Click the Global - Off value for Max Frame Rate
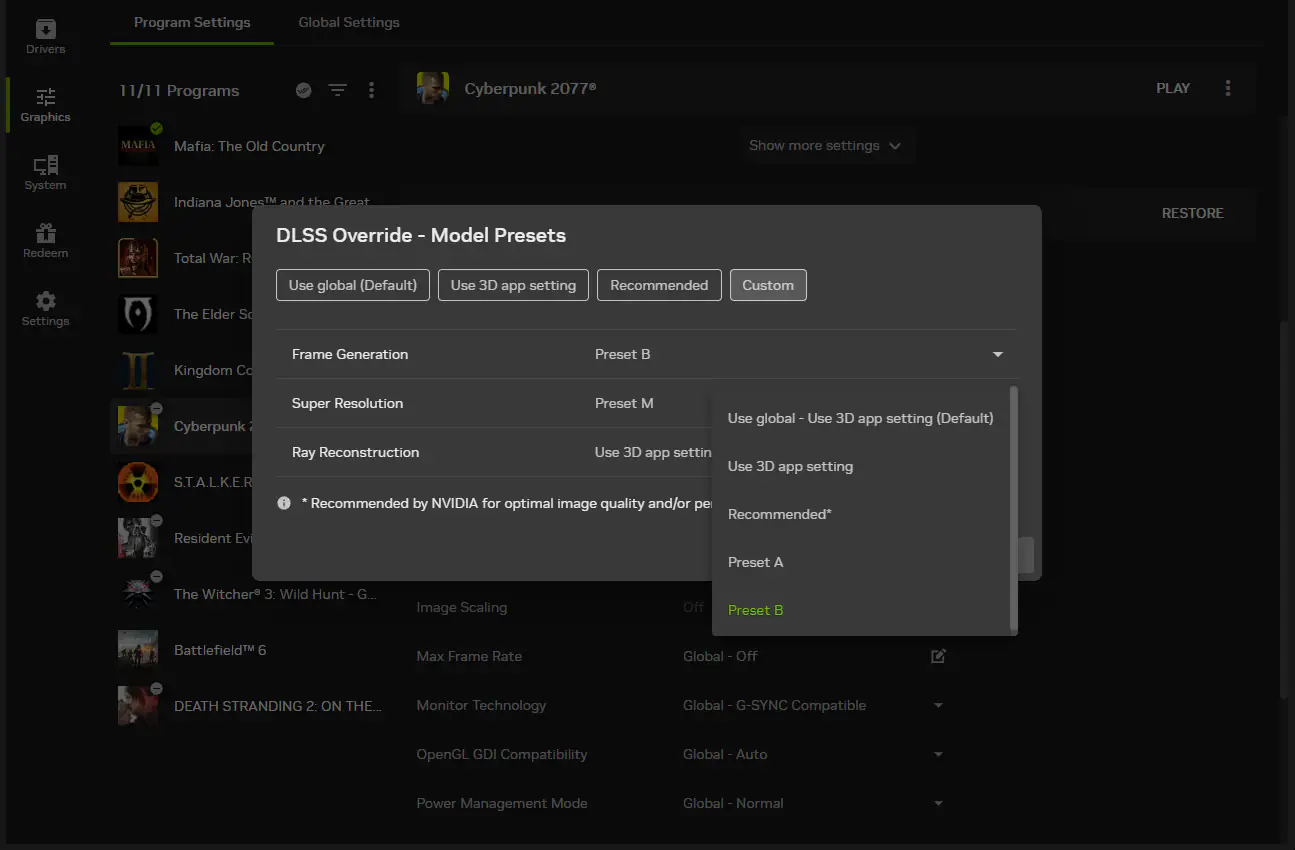Viewport: 1295px width, 850px height. 720,656
